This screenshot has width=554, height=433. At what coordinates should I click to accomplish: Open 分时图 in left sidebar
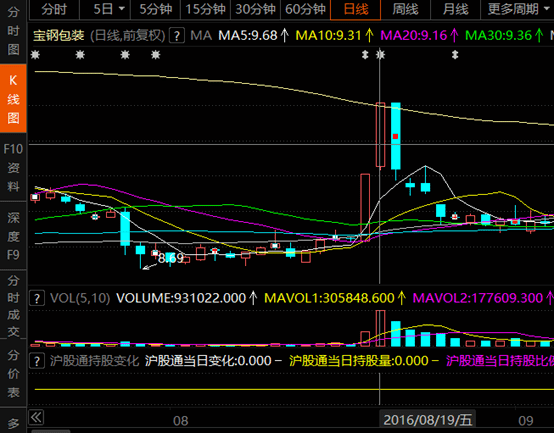coord(13,31)
